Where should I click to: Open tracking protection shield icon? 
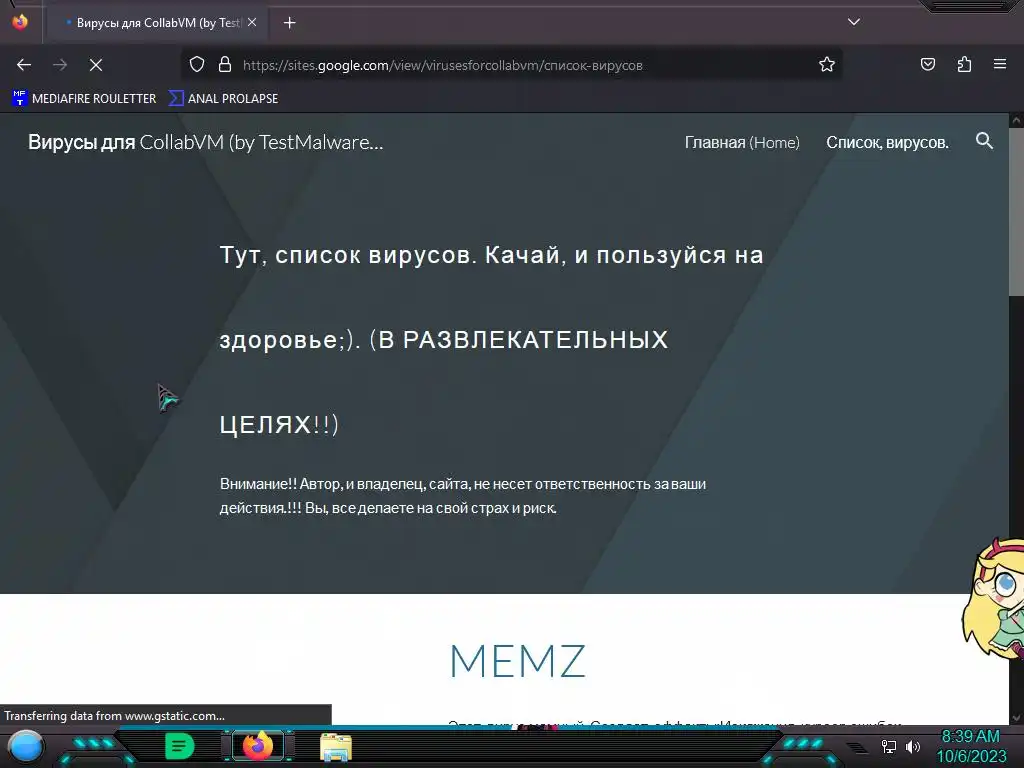point(197,65)
